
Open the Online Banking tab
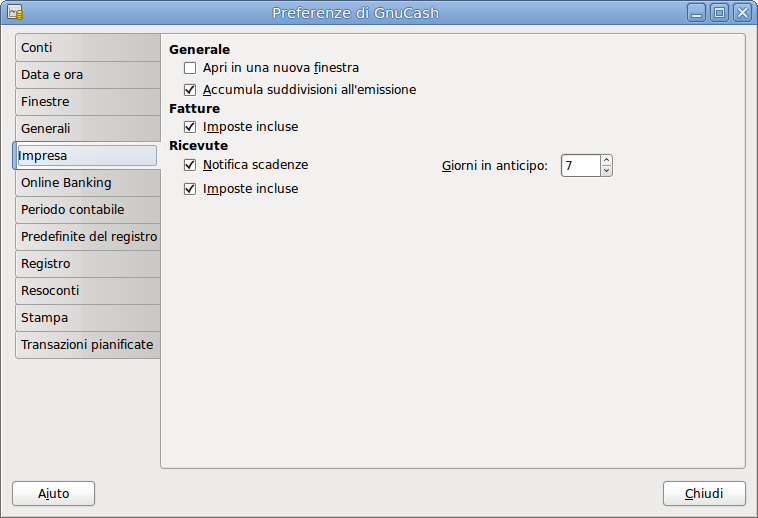87,183
